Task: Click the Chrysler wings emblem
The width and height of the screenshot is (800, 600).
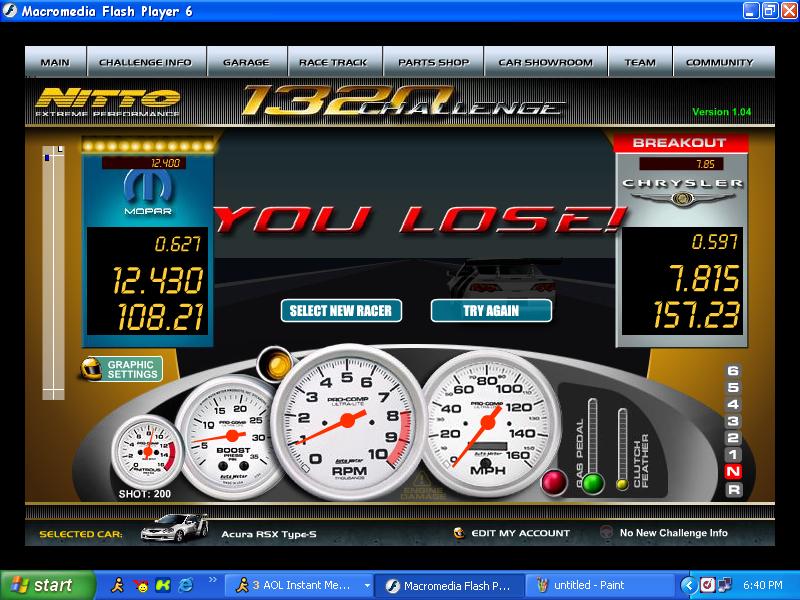Action: point(682,198)
